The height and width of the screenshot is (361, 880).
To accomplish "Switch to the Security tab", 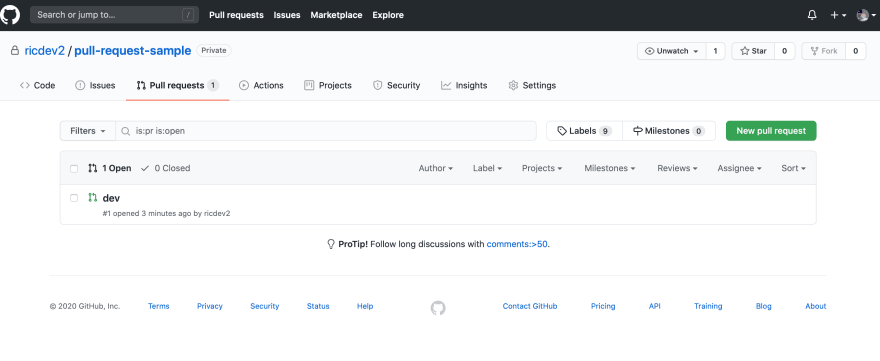I will click(396, 85).
